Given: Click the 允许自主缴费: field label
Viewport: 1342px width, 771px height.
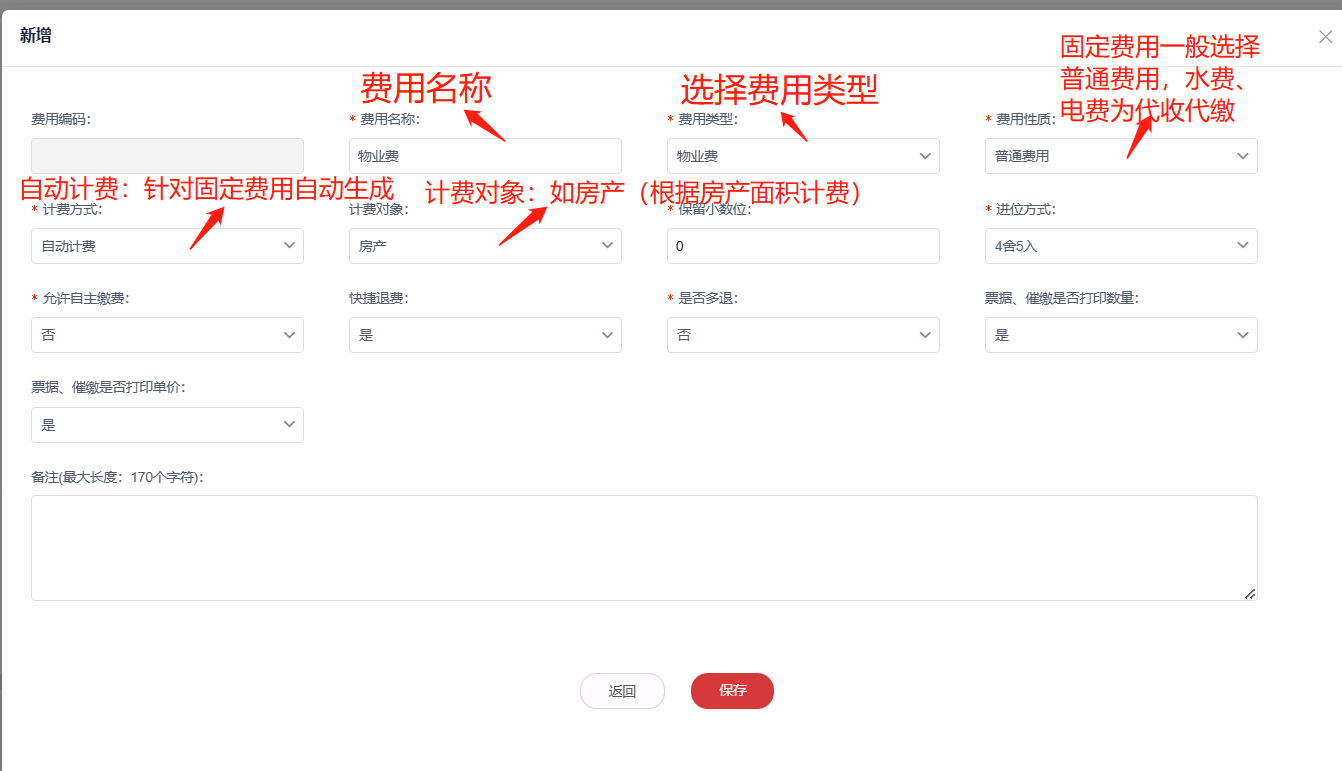Looking at the screenshot, I should click(x=86, y=299).
